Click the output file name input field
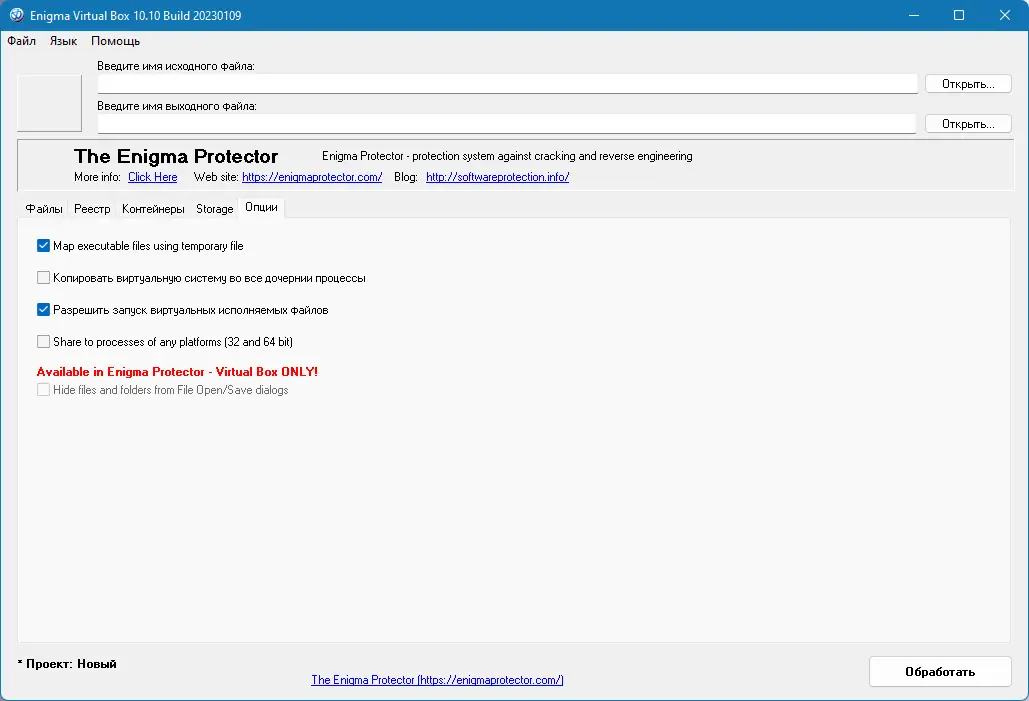This screenshot has width=1029, height=701. click(507, 124)
